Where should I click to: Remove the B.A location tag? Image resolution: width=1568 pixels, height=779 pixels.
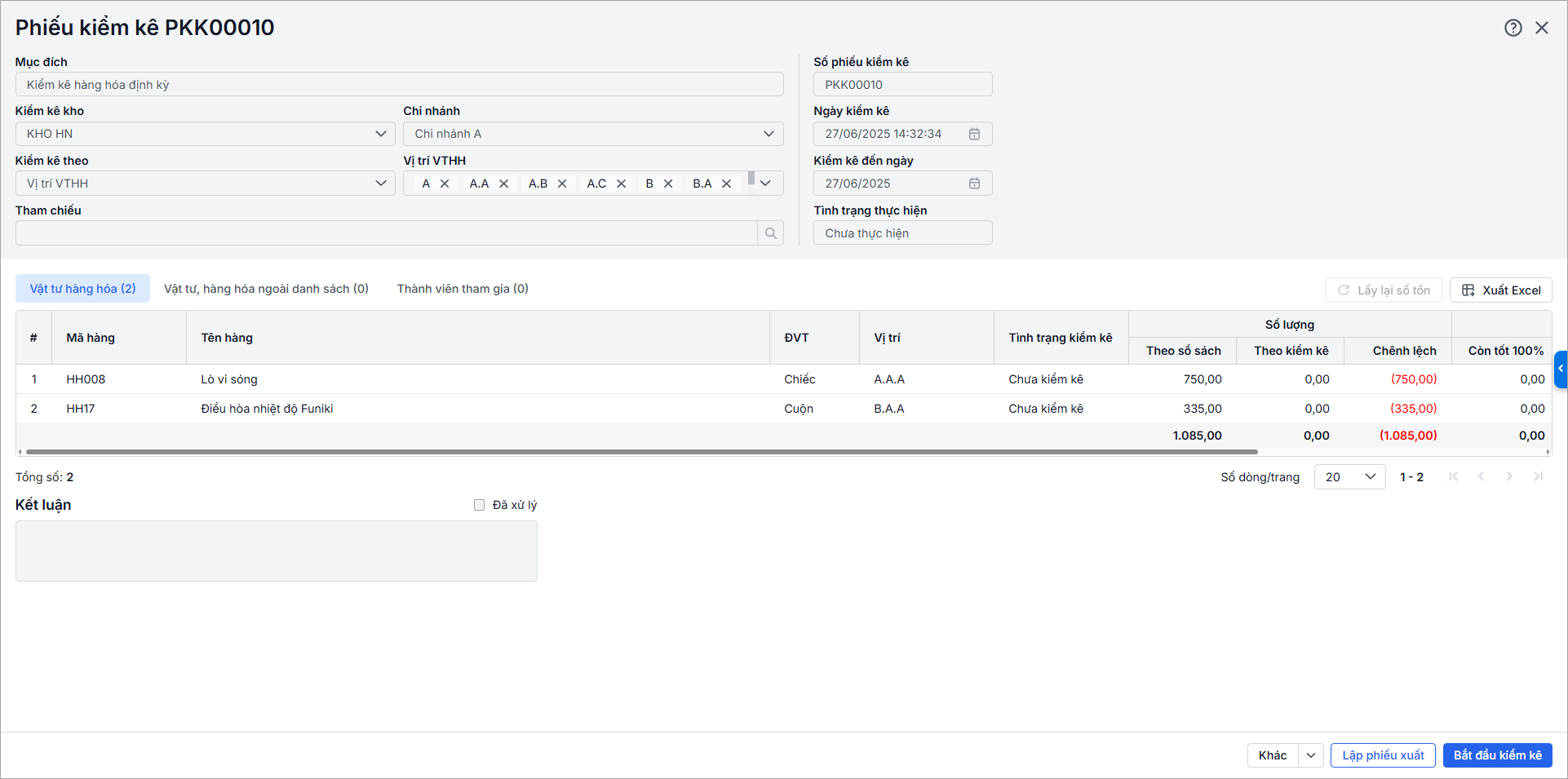point(726,184)
